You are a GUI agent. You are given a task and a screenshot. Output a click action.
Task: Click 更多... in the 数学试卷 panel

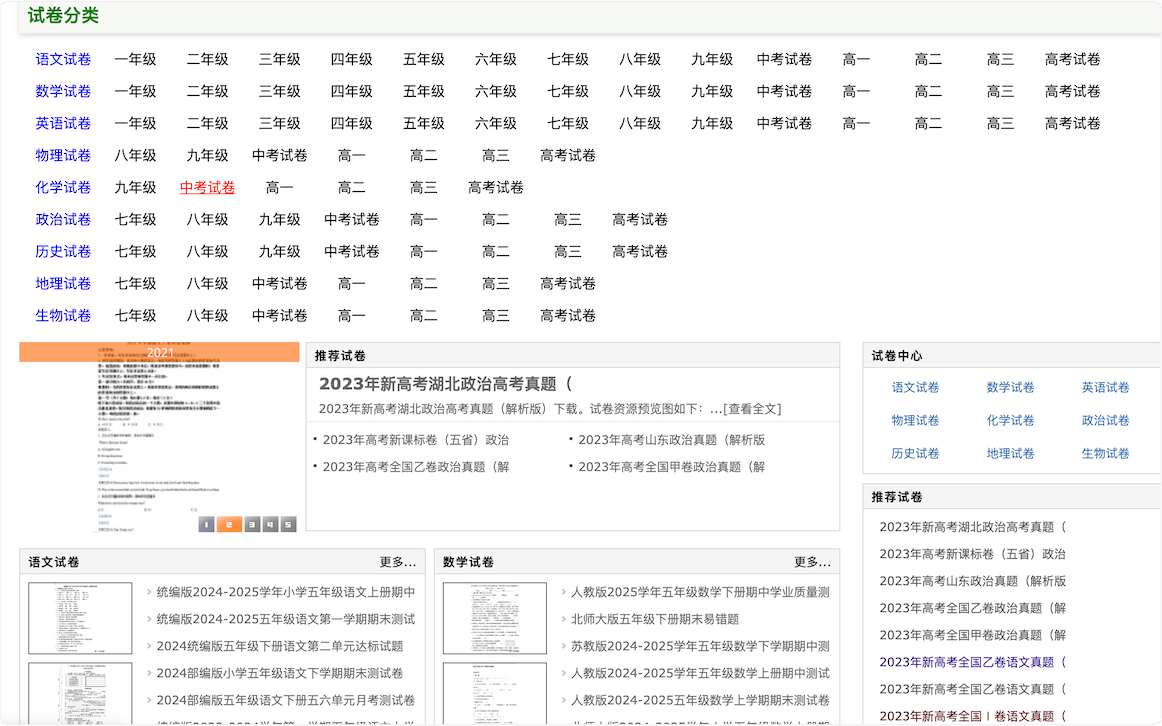coord(812,562)
